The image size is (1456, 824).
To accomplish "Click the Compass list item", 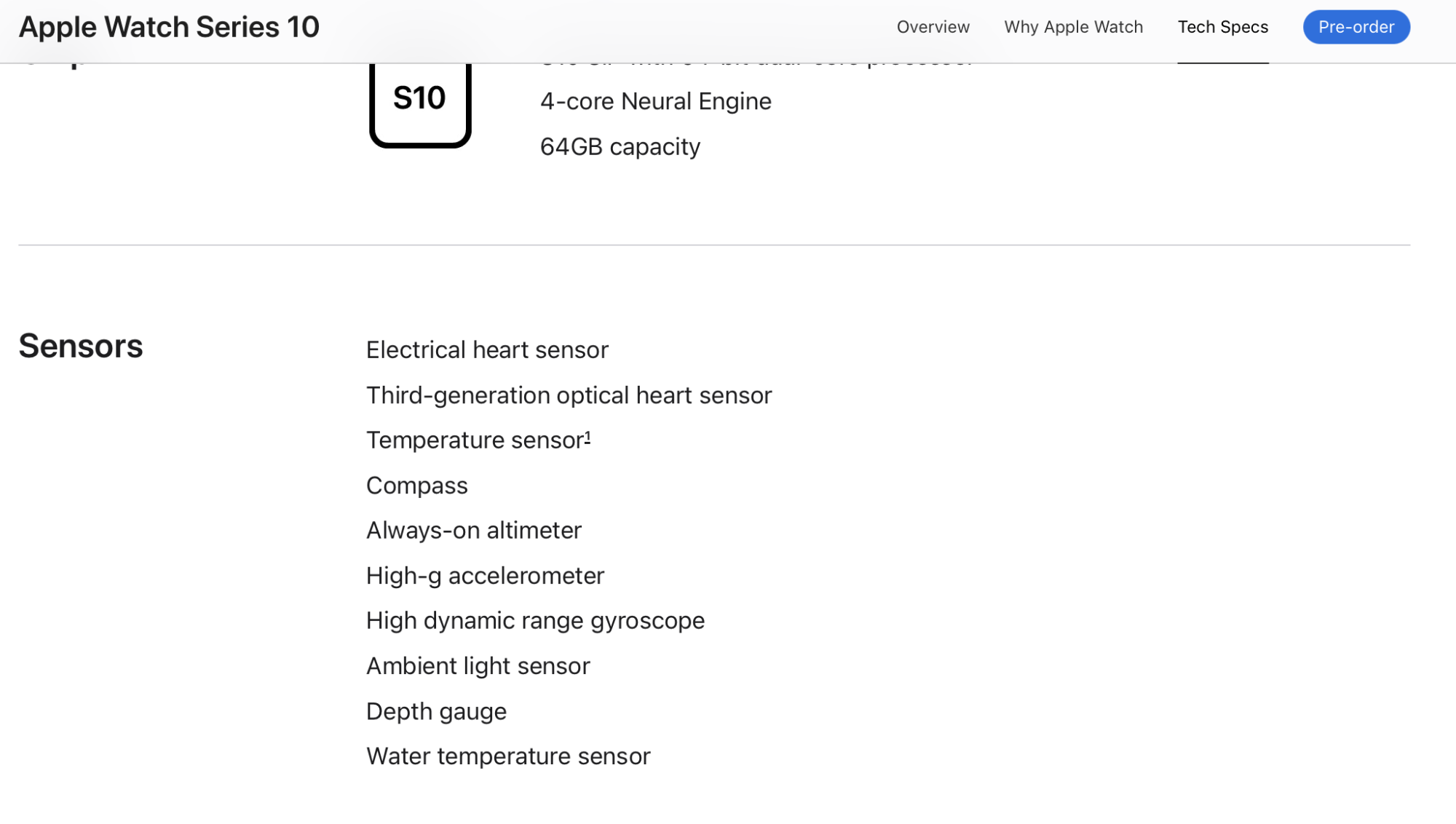I will point(416,486).
